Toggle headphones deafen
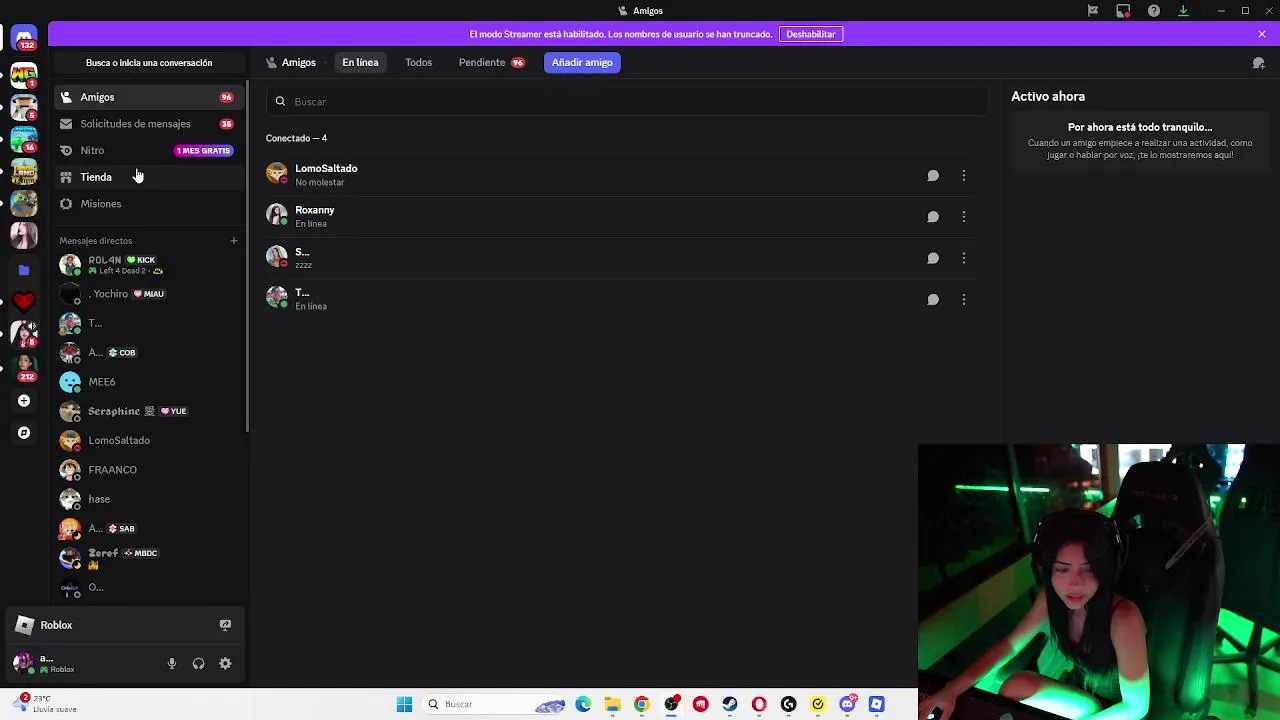Image resolution: width=1280 pixels, height=720 pixels. tap(198, 664)
